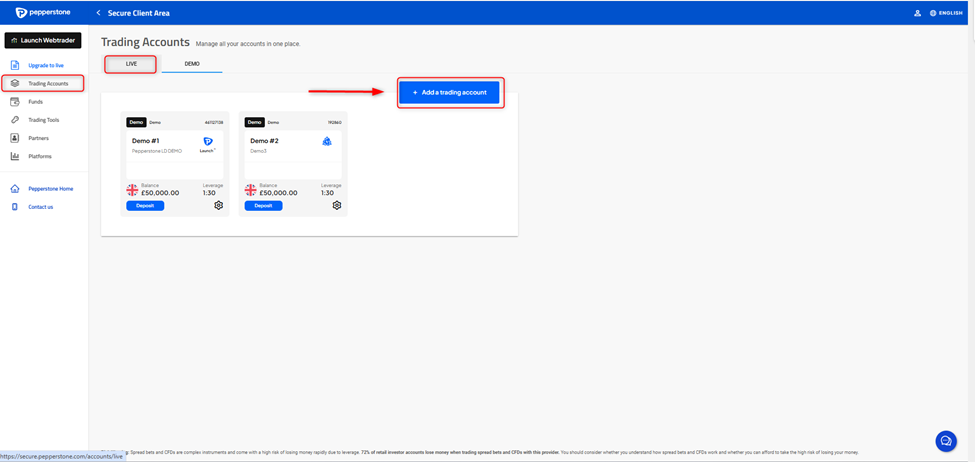Click the Trading Tools wrench icon
The image size is (975, 462).
pos(15,120)
